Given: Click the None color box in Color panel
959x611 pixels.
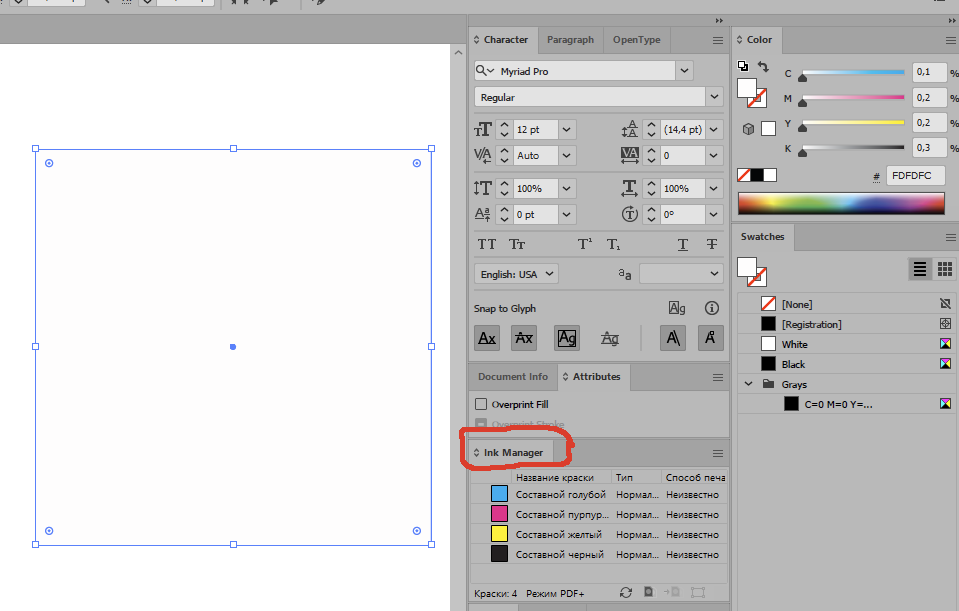Looking at the screenshot, I should [x=743, y=176].
